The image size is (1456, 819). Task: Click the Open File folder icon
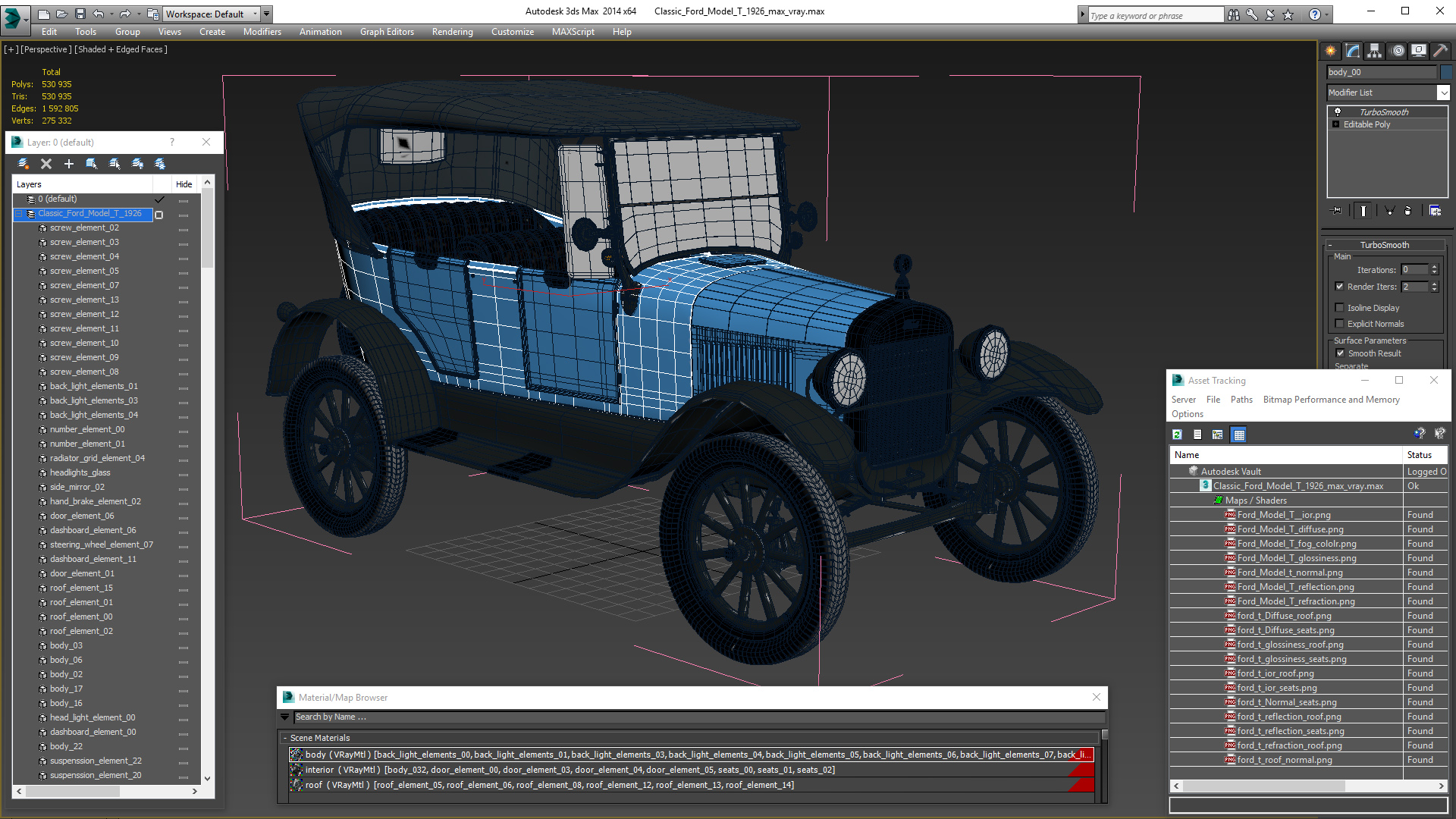click(61, 14)
